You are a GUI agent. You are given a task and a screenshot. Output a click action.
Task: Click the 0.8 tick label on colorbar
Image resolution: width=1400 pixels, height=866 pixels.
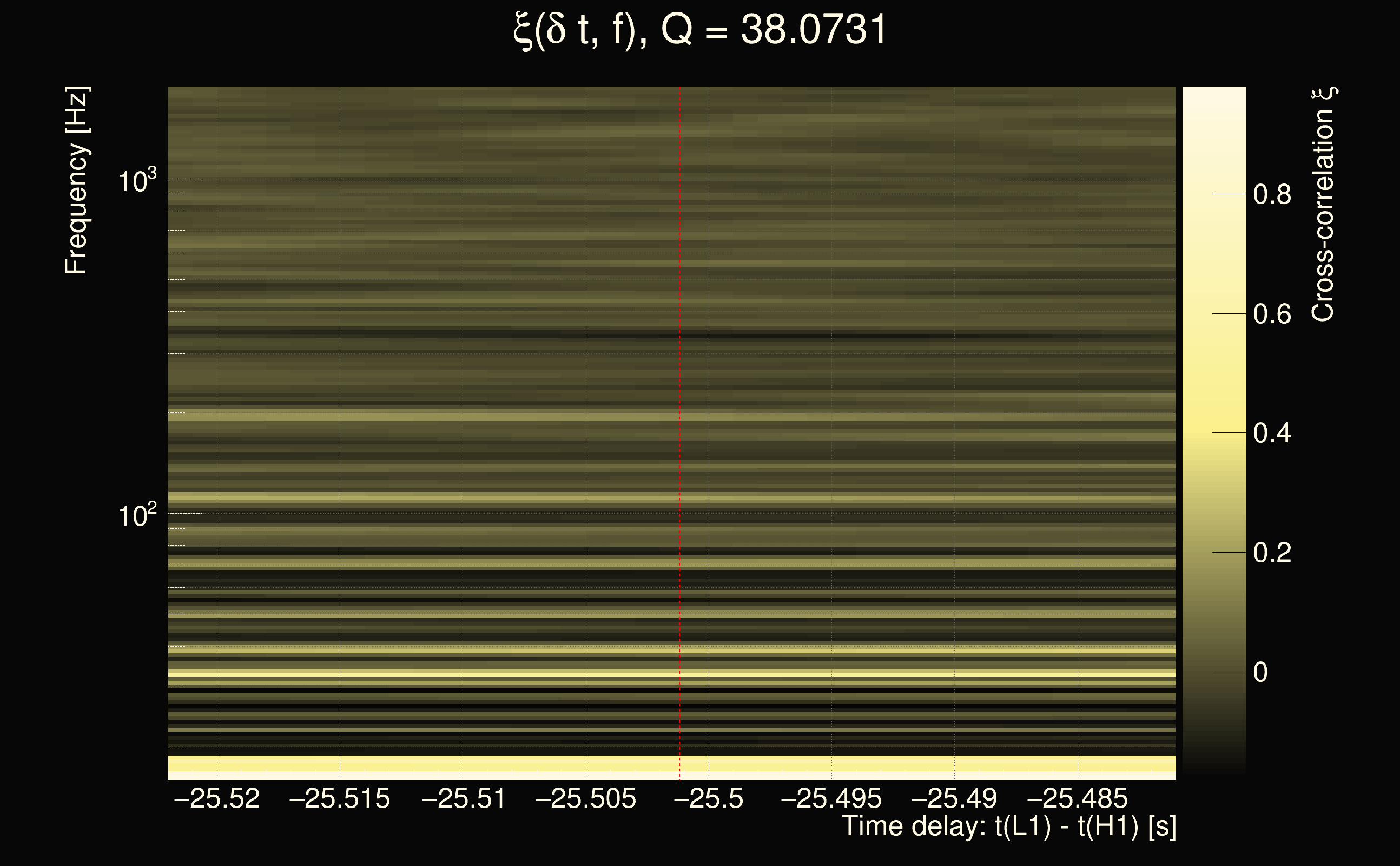[1272, 195]
